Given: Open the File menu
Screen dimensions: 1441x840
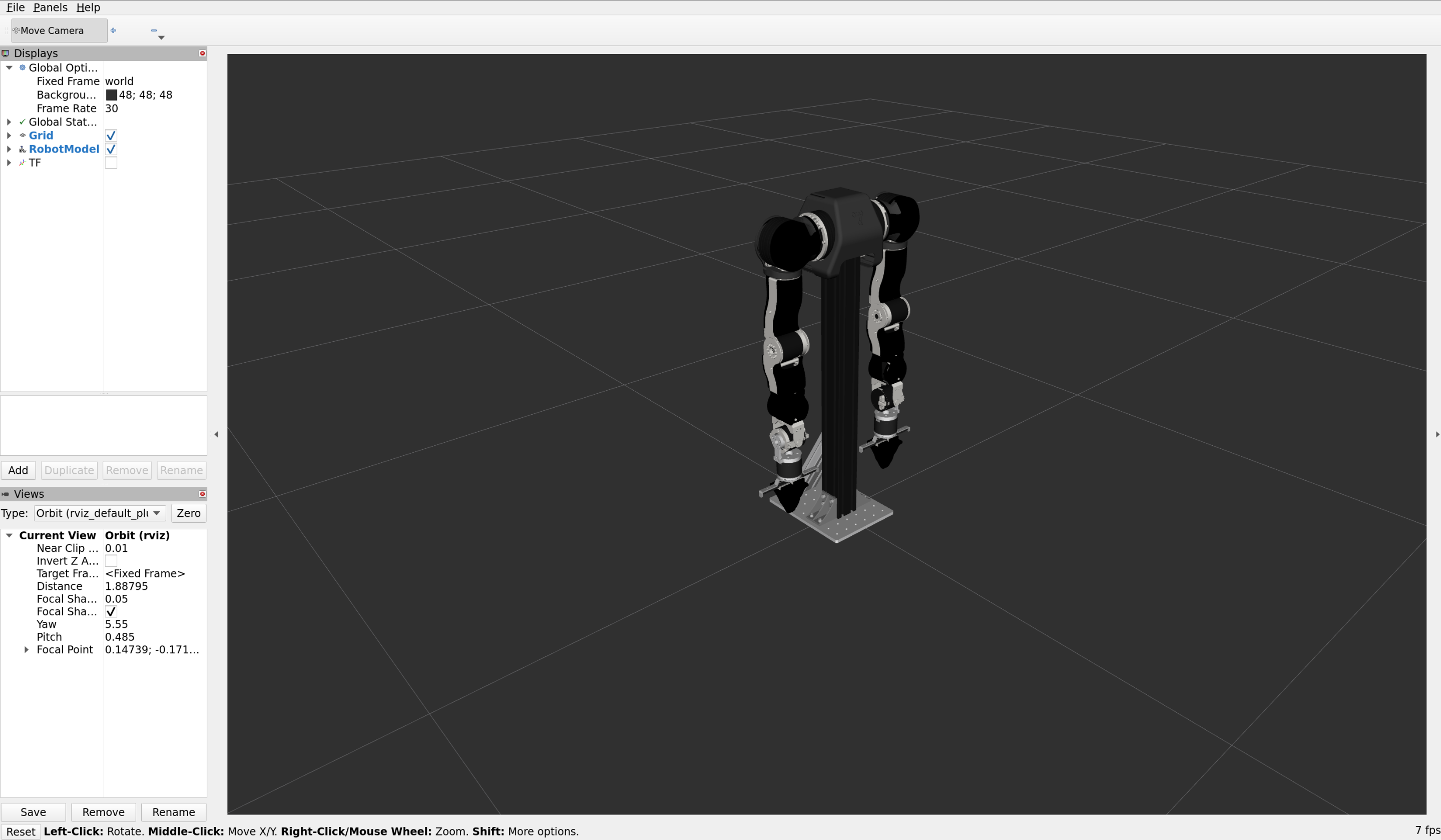Looking at the screenshot, I should pyautogui.click(x=16, y=8).
